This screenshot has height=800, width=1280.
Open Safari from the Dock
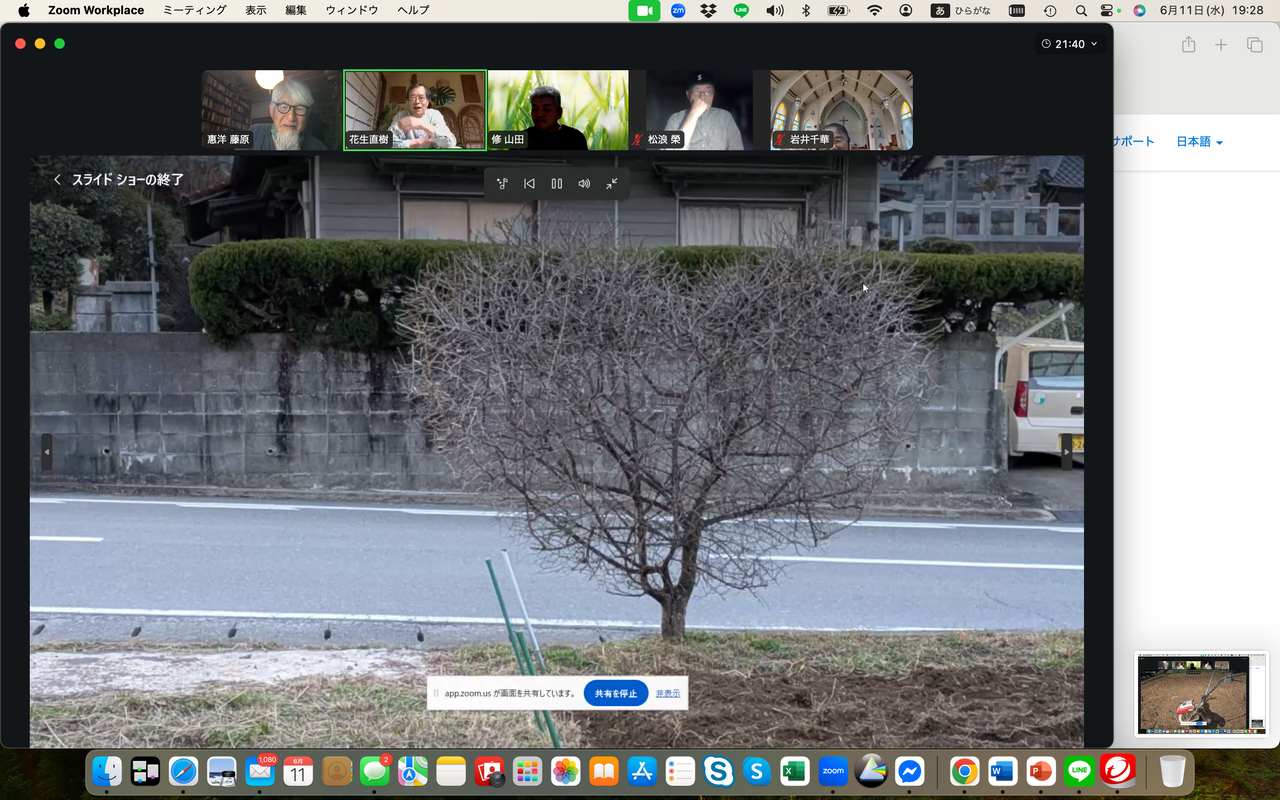pyautogui.click(x=184, y=771)
